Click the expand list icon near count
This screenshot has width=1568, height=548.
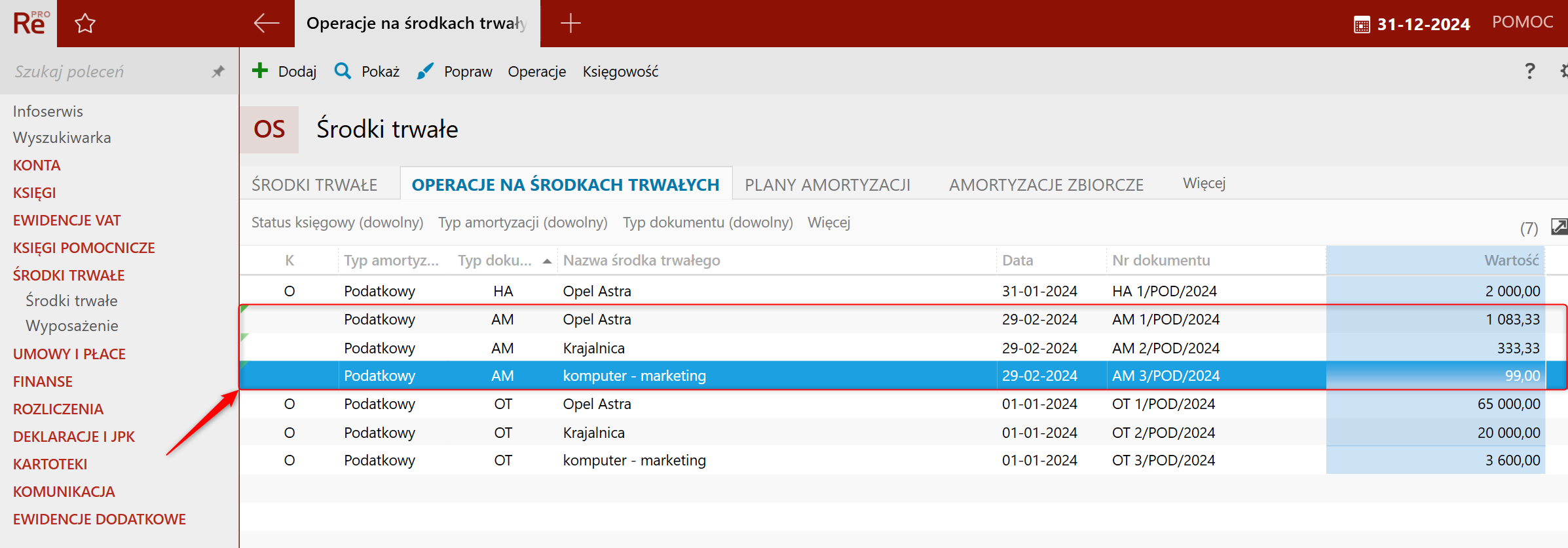pos(1559,227)
